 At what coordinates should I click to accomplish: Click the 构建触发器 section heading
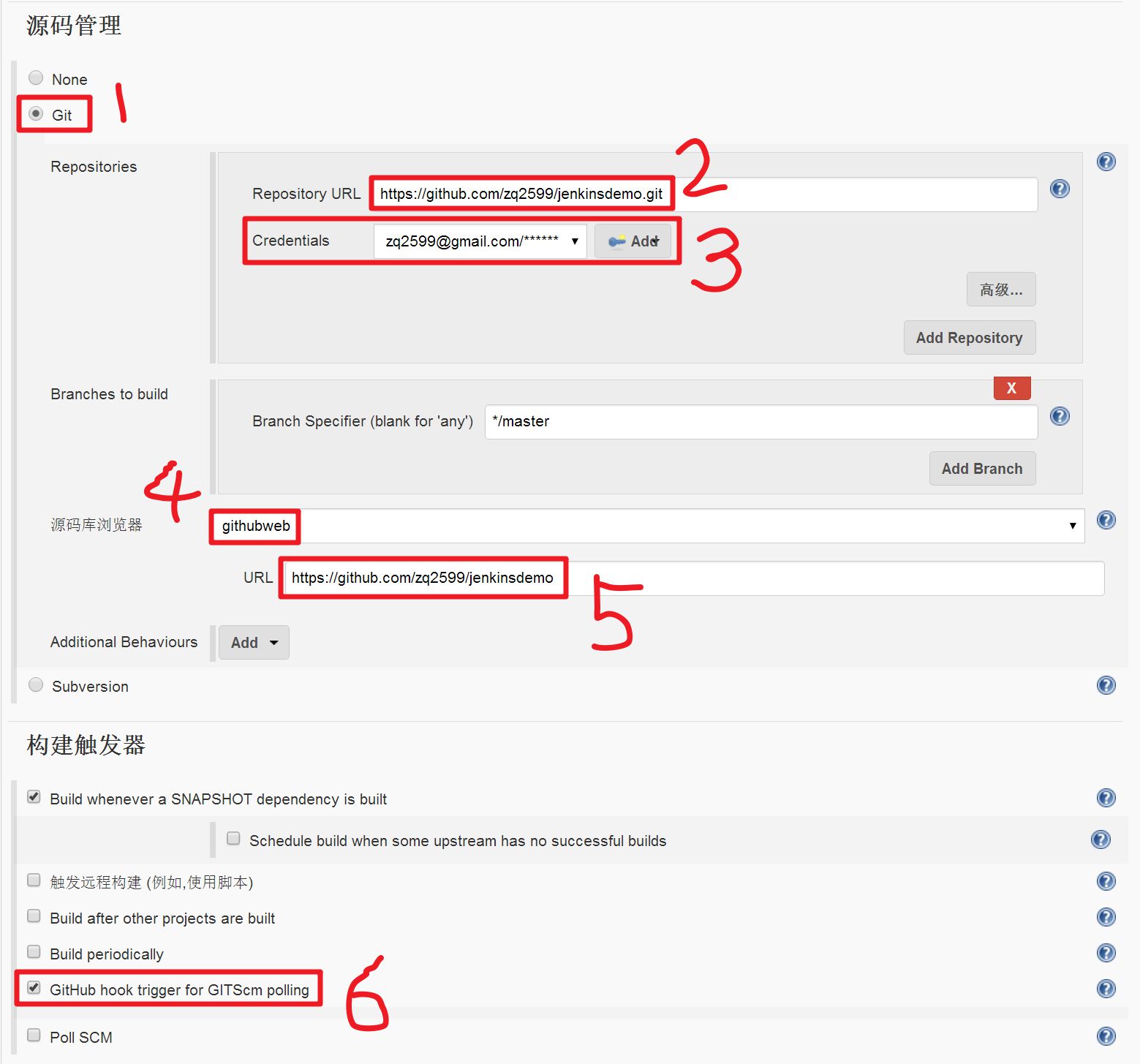pos(86,745)
